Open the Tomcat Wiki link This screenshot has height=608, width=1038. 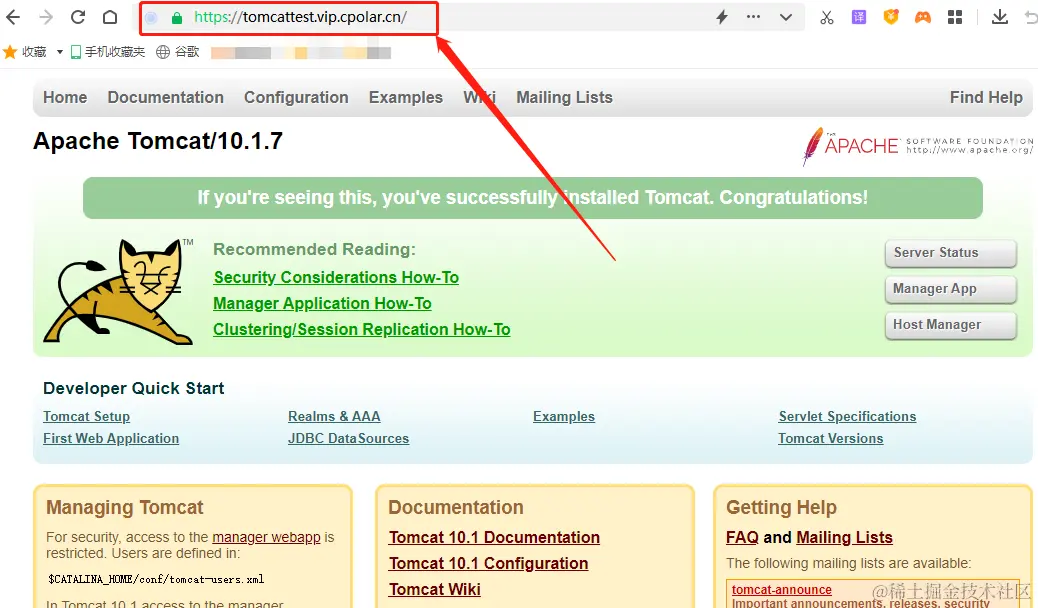[x=434, y=589]
